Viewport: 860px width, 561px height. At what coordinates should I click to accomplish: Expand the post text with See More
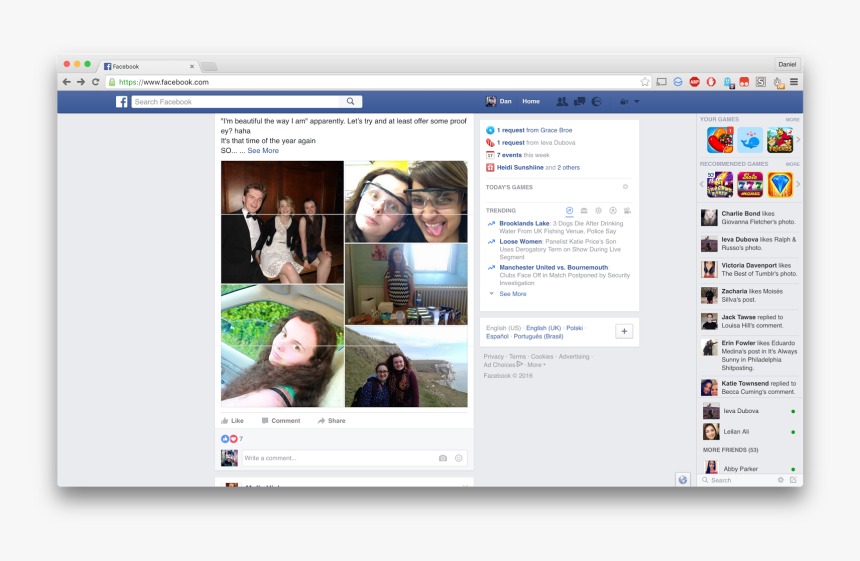coord(263,150)
